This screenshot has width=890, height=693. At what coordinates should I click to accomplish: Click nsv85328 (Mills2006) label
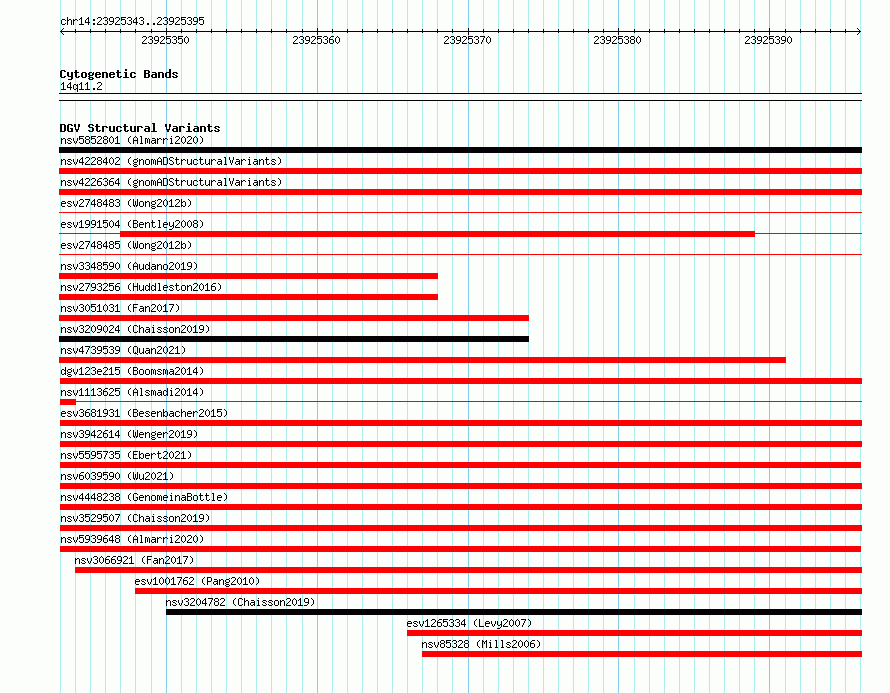click(x=481, y=644)
